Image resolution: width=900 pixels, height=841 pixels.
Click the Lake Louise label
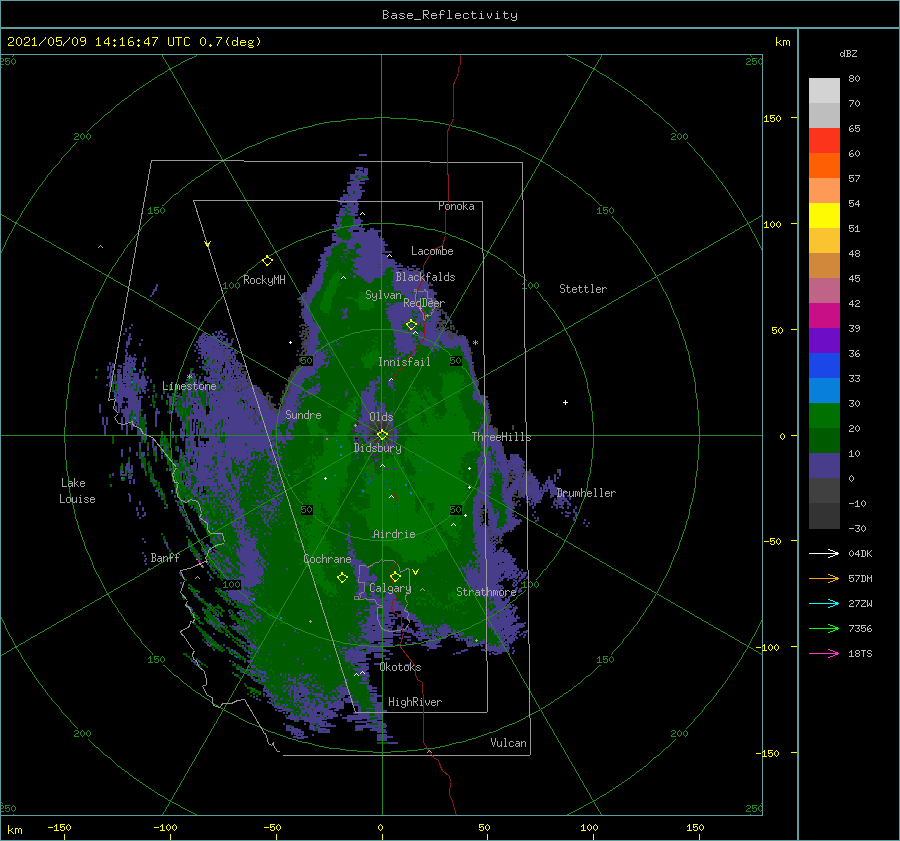(x=77, y=491)
